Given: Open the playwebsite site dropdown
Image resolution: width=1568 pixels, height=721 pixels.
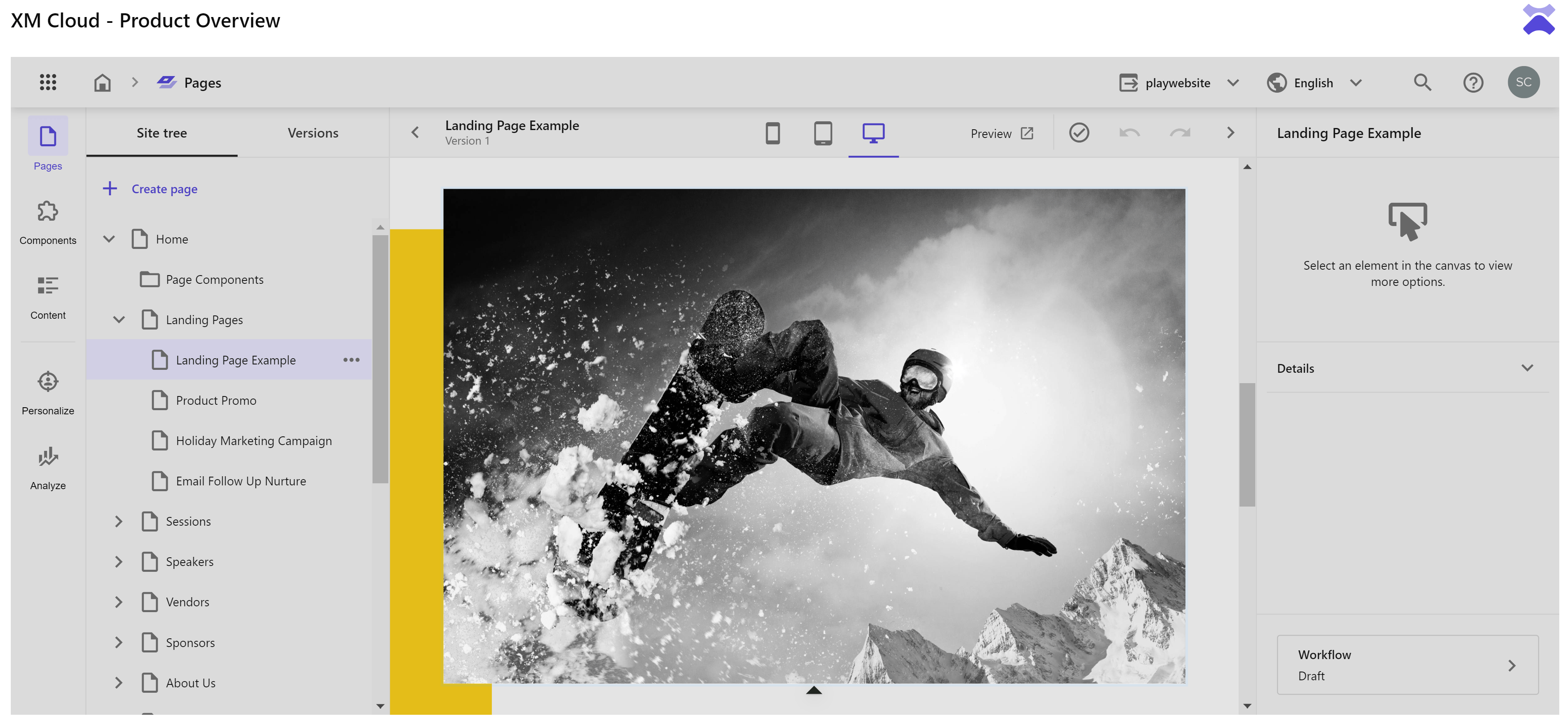Looking at the screenshot, I should [1178, 82].
